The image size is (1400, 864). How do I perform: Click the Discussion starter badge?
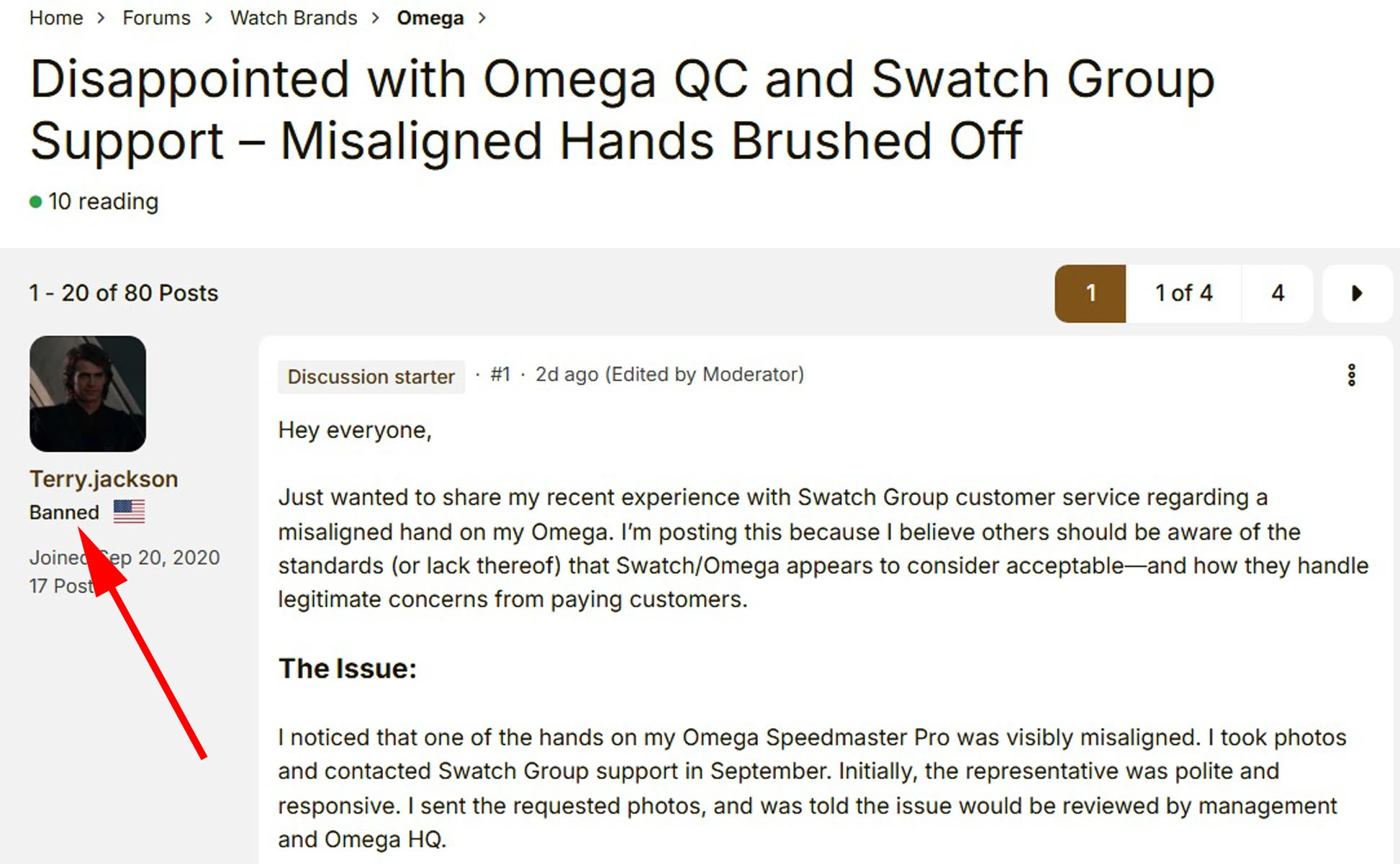point(371,376)
